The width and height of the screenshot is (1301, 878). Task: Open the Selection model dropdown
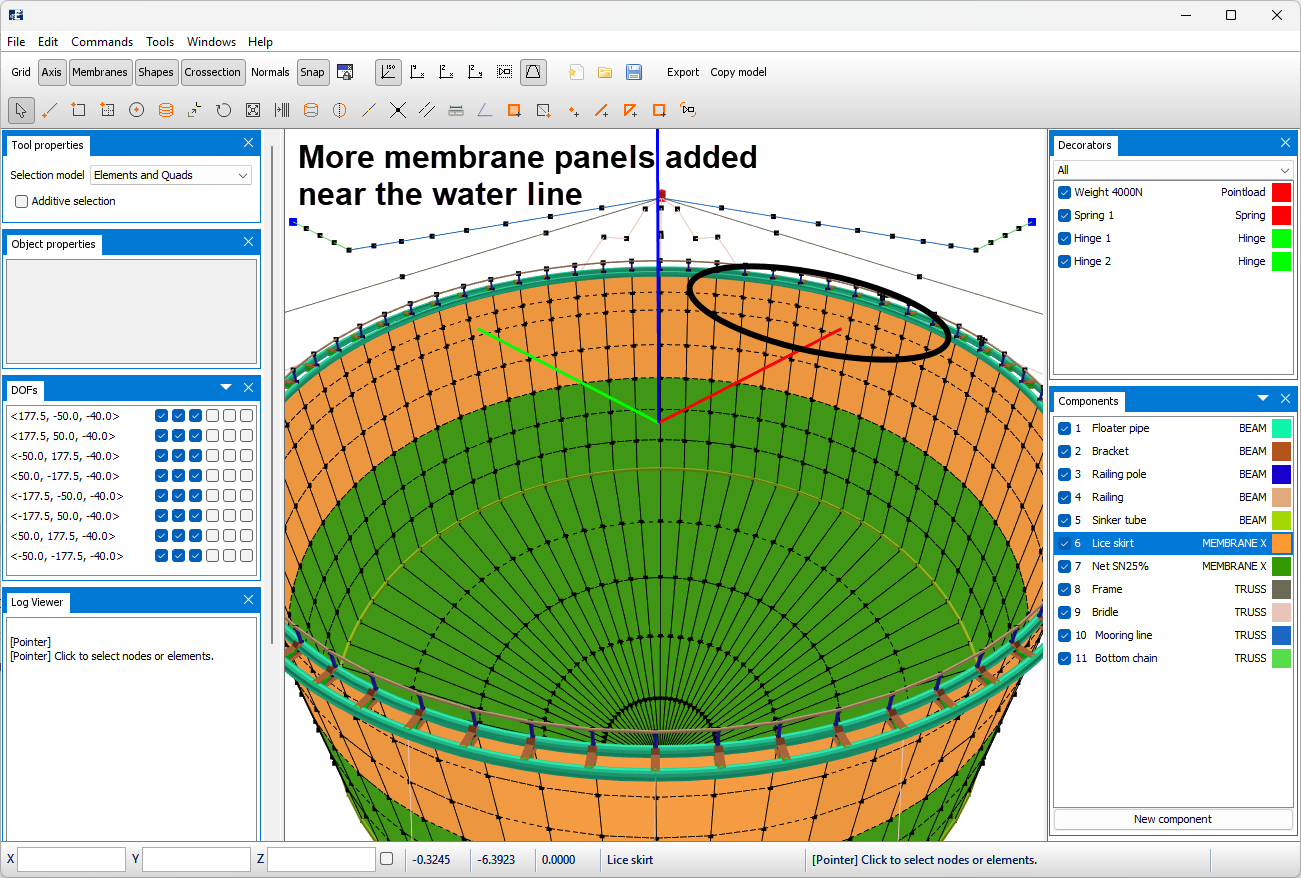click(x=171, y=175)
